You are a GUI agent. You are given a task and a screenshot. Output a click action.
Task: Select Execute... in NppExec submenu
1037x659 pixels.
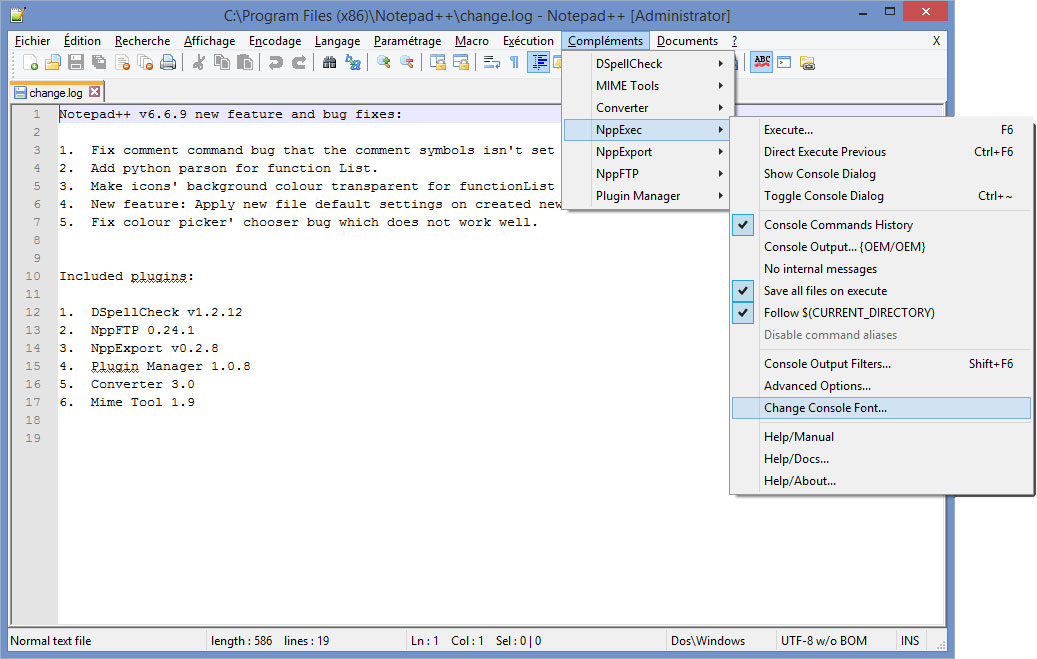(881, 130)
